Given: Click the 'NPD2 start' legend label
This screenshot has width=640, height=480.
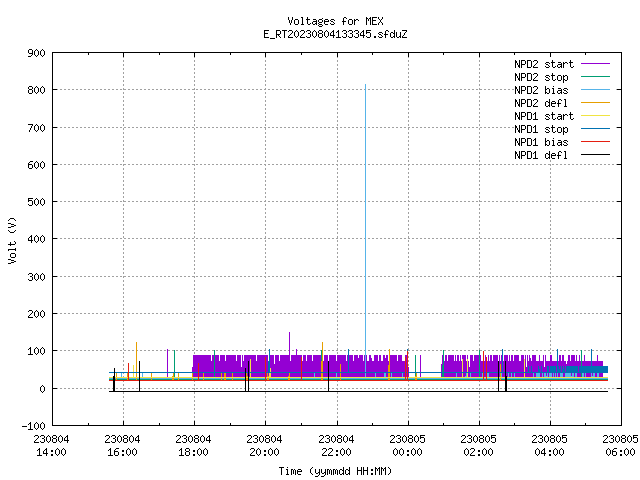Looking at the screenshot, I should pyautogui.click(x=544, y=64).
